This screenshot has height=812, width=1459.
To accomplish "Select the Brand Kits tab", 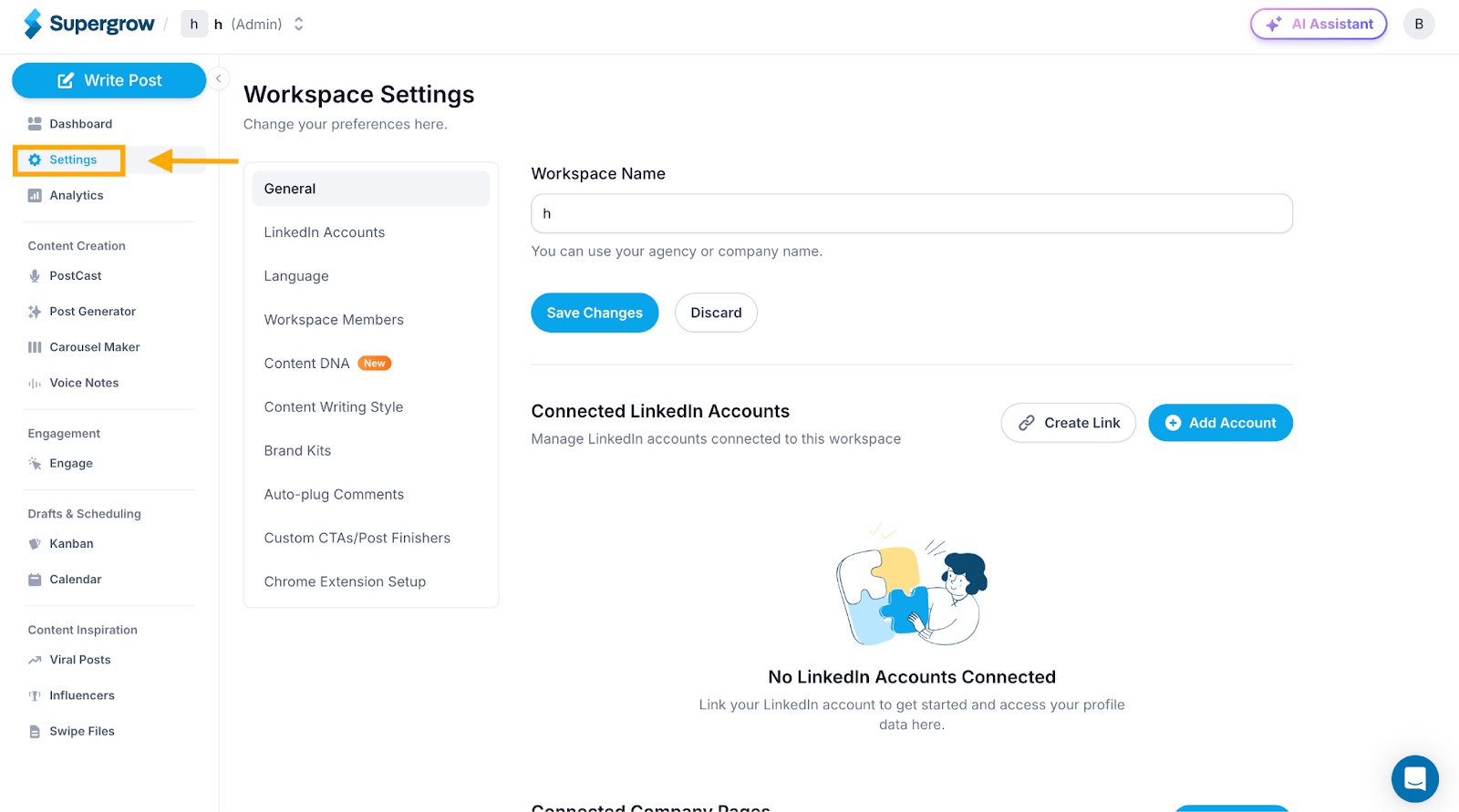I will coord(371,451).
